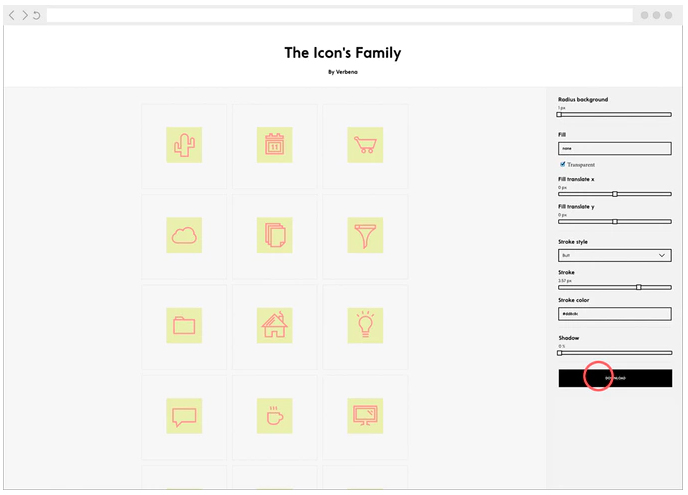Select the cactus icon
The height and width of the screenshot is (495, 688).
coord(184,145)
